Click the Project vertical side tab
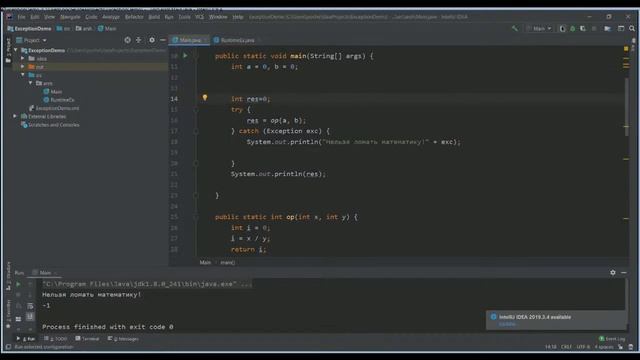 [8, 51]
